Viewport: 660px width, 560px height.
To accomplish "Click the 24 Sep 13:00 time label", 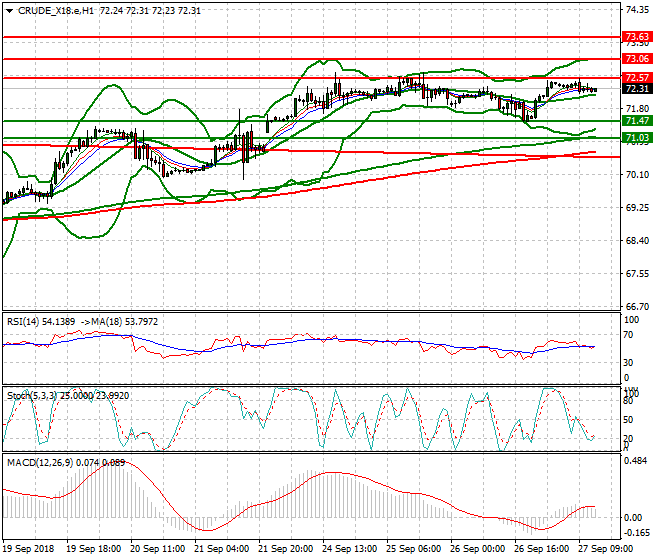I will [x=349, y=549].
